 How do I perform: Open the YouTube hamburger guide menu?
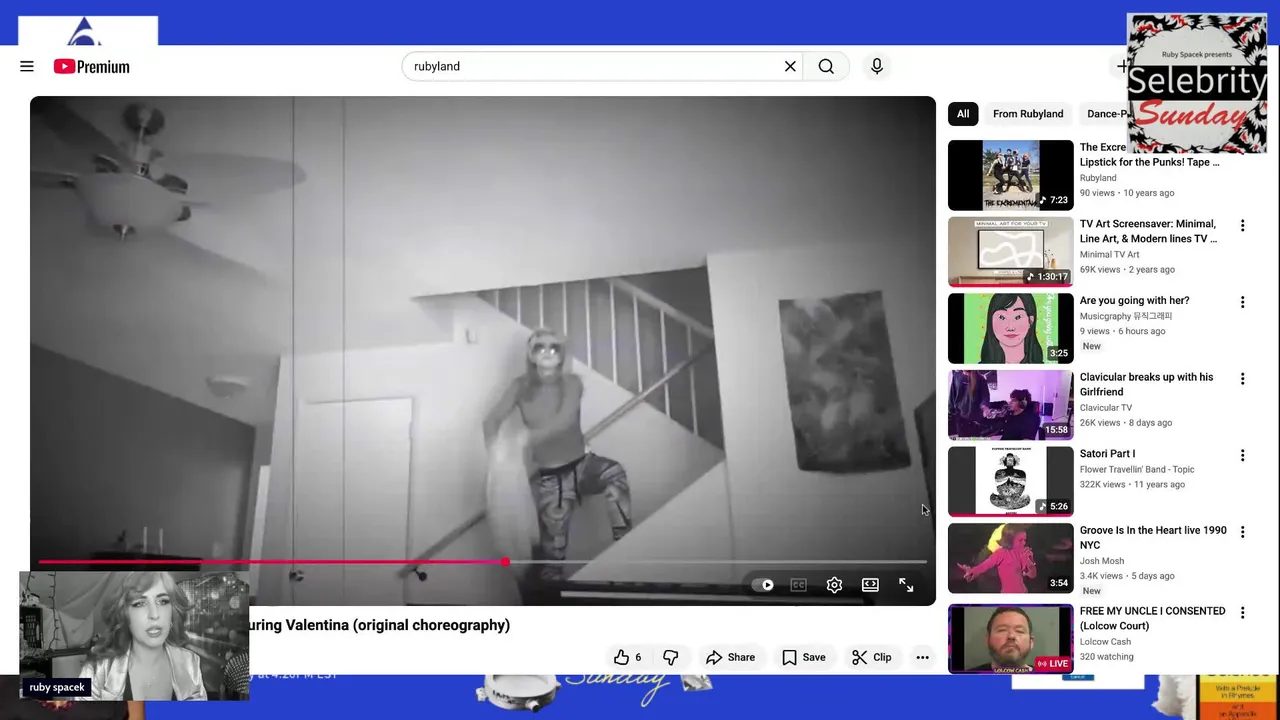27,66
